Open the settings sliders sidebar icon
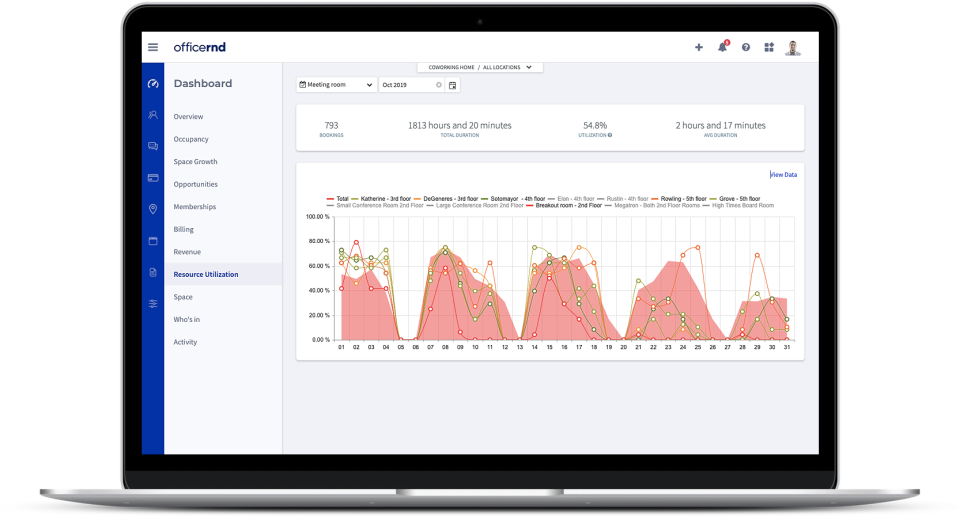The height and width of the screenshot is (516, 960). coord(153,304)
